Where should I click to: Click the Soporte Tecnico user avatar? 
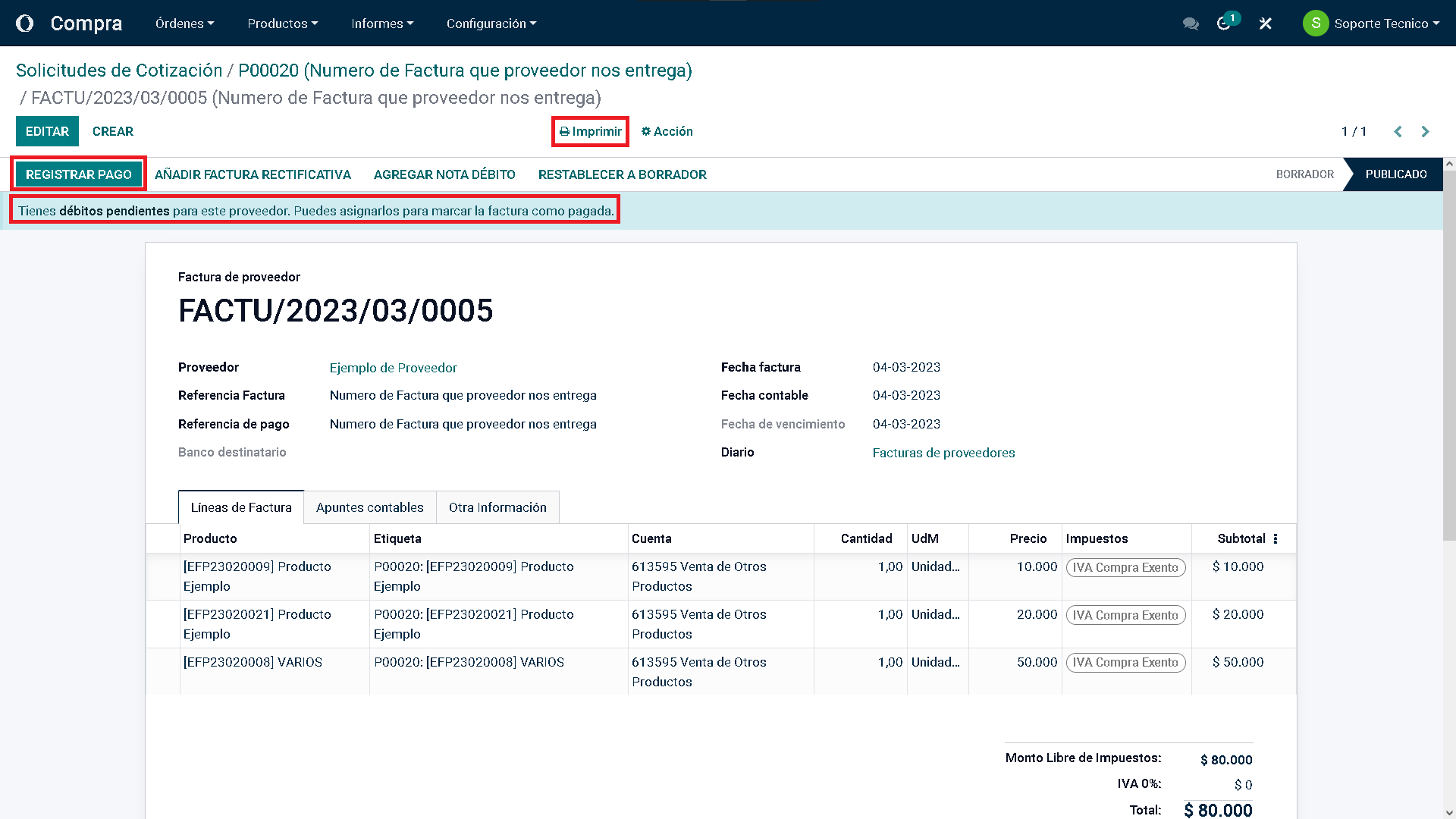pyautogui.click(x=1315, y=24)
